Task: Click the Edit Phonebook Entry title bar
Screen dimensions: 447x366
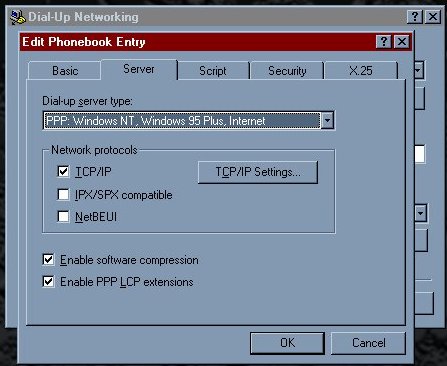Action: [x=216, y=42]
